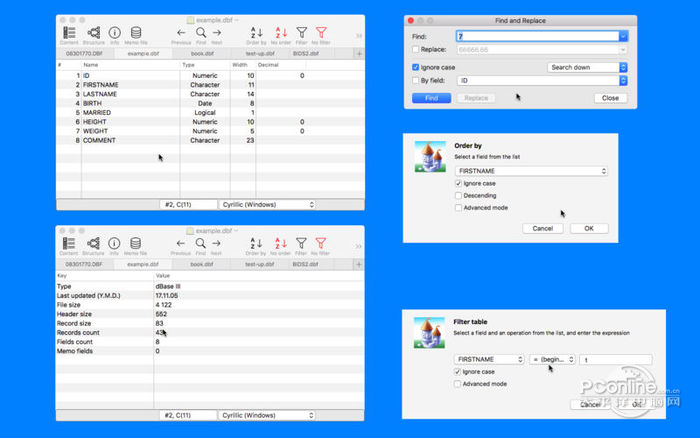The image size is (700, 438).
Task: Select COMMENT row in structure table
Action: pyautogui.click(x=210, y=140)
